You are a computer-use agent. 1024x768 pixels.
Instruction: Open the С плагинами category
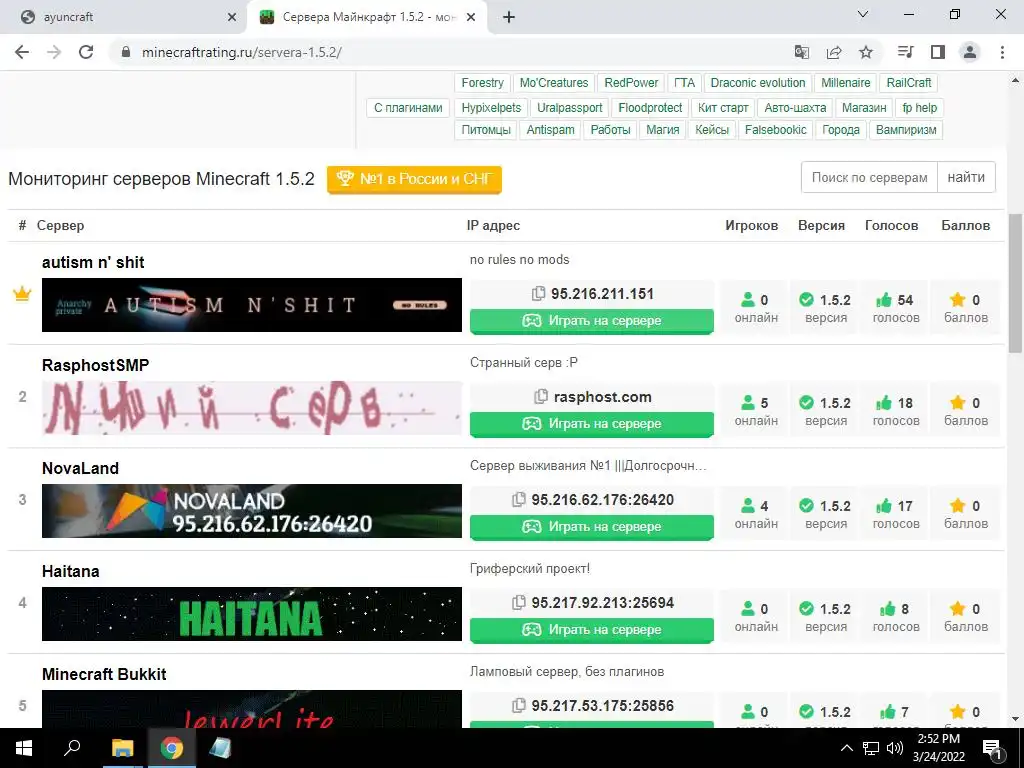pos(408,108)
